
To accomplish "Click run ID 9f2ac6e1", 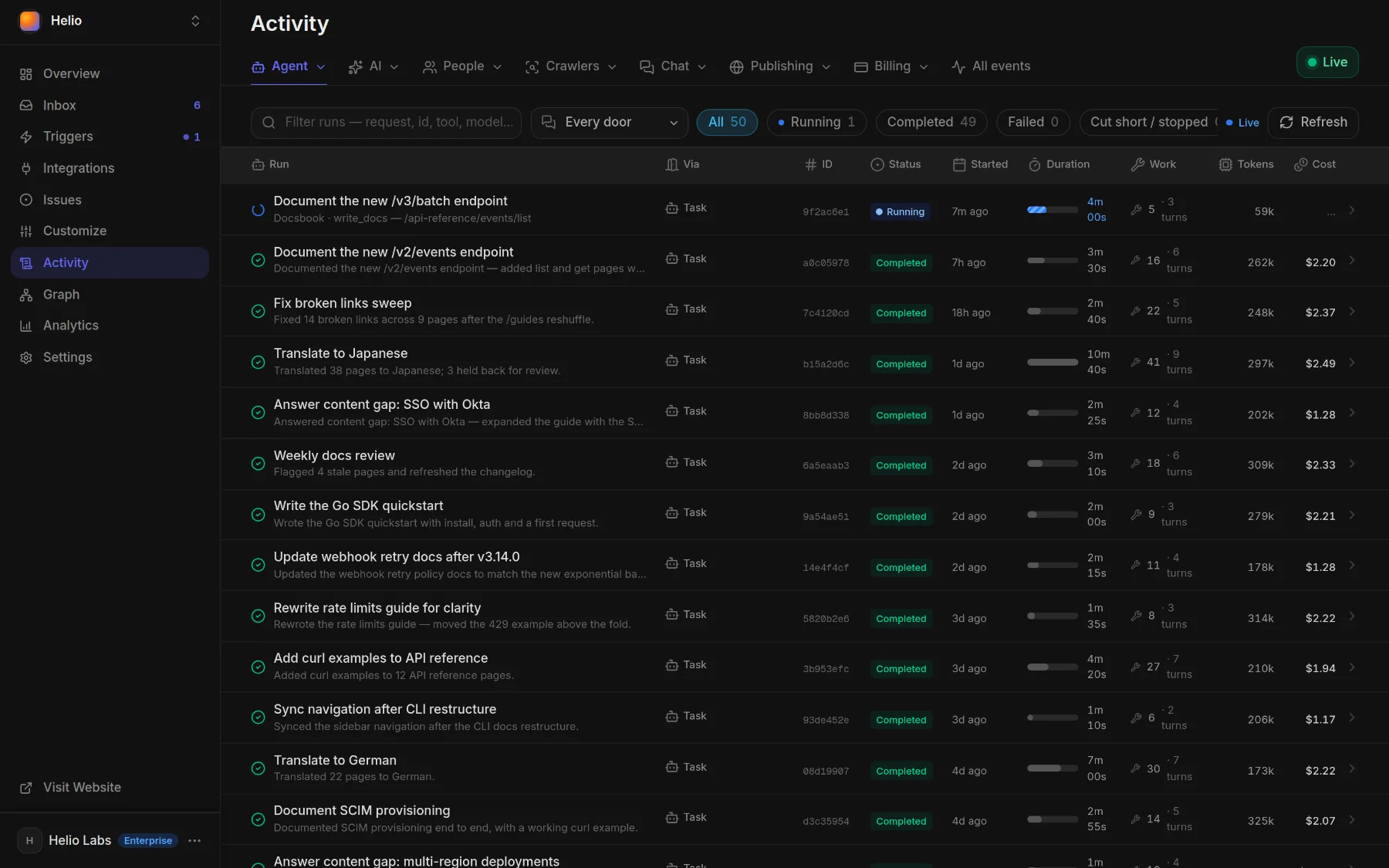I will tap(826, 212).
